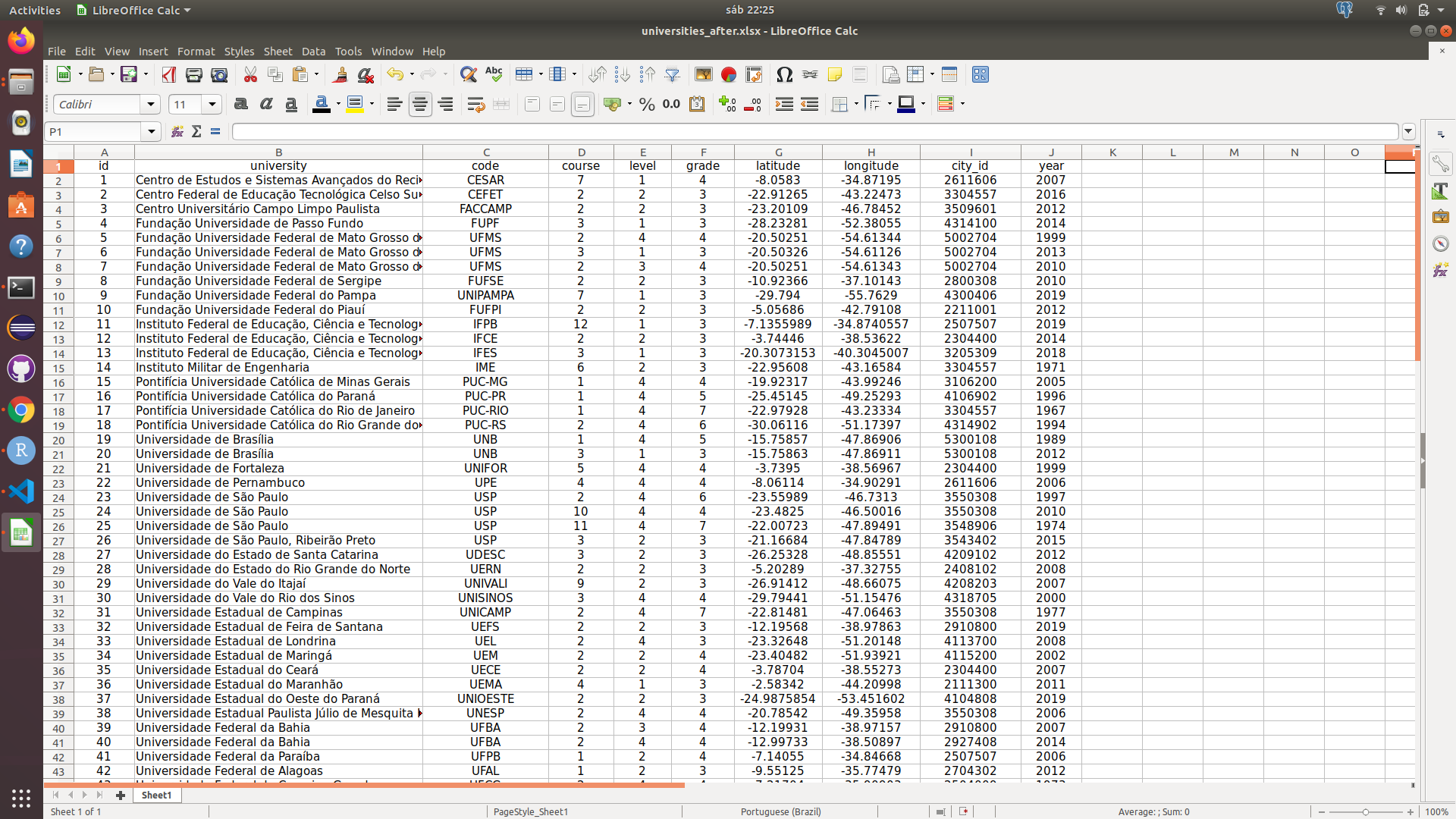
Task: Expand the font size dropdown
Action: coord(211,104)
